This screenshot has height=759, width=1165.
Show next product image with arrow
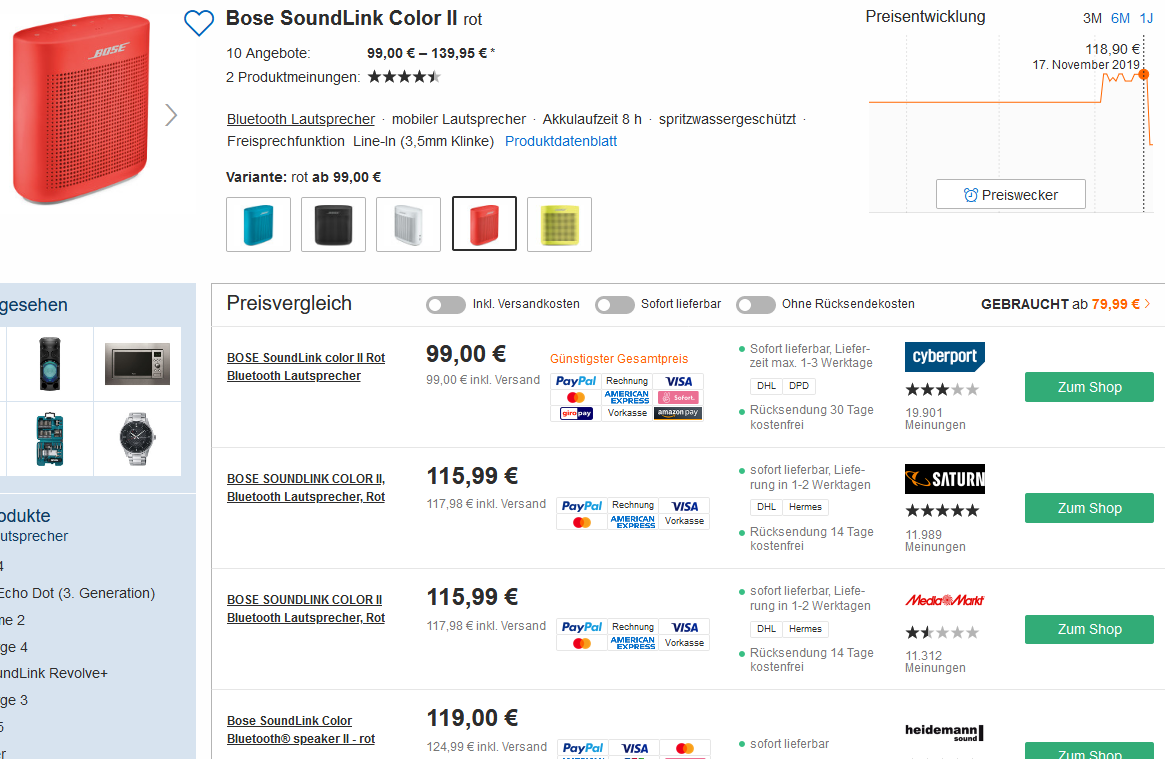click(x=171, y=115)
